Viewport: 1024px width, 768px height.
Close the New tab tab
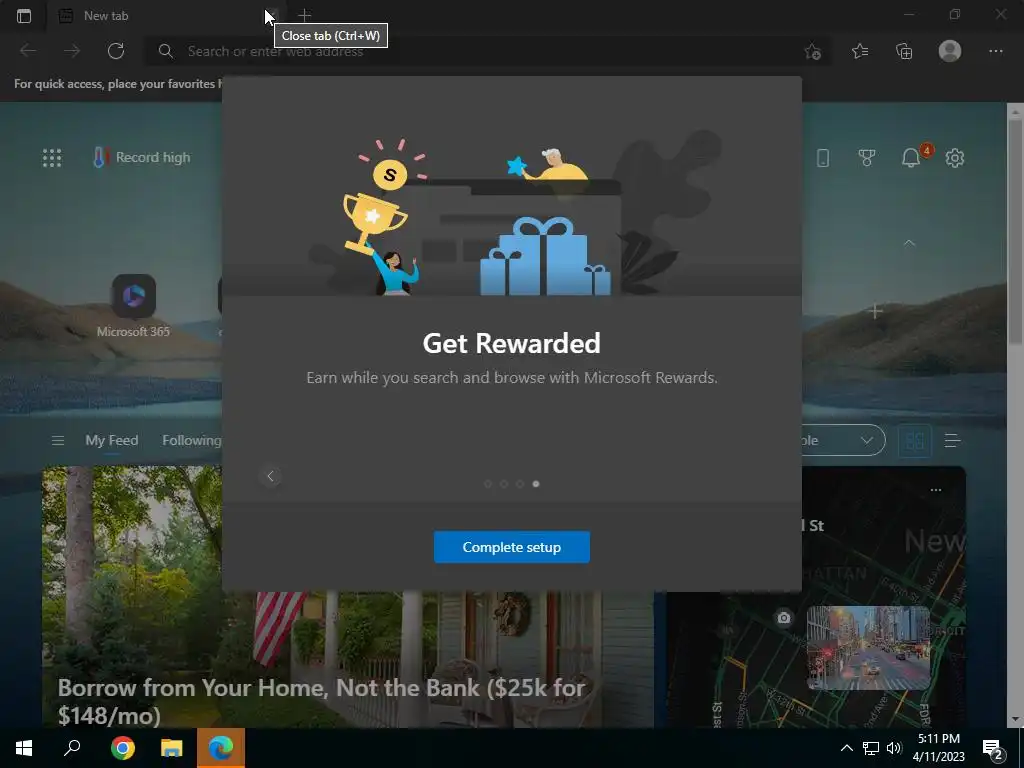[273, 15]
